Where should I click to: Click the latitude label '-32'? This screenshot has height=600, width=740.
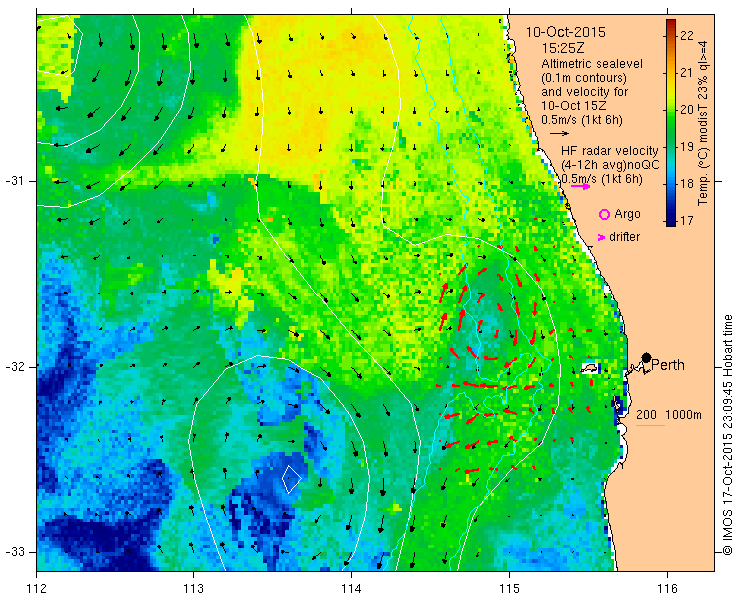pos(15,367)
